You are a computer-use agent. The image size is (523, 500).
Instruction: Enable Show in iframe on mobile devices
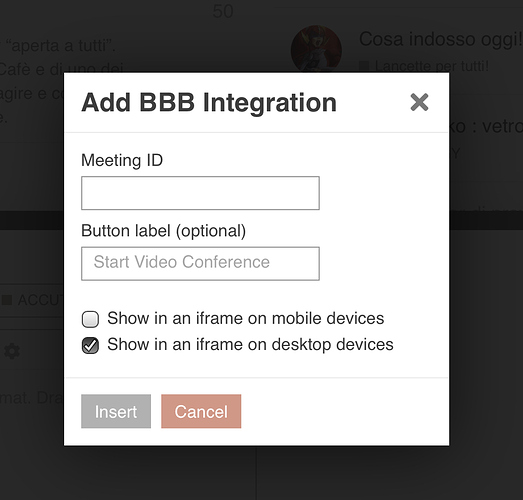[x=90, y=319]
